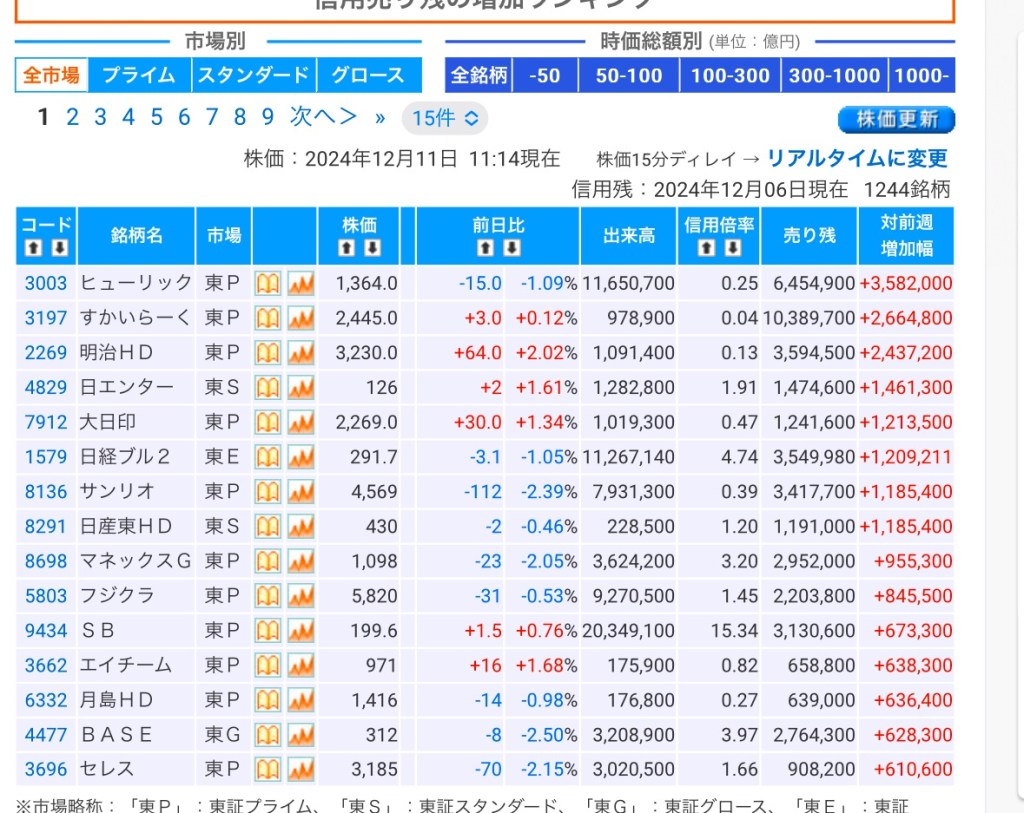The height and width of the screenshot is (813, 1024).
Task: Sort 株価 column descending with down arrow
Action: coord(373,248)
